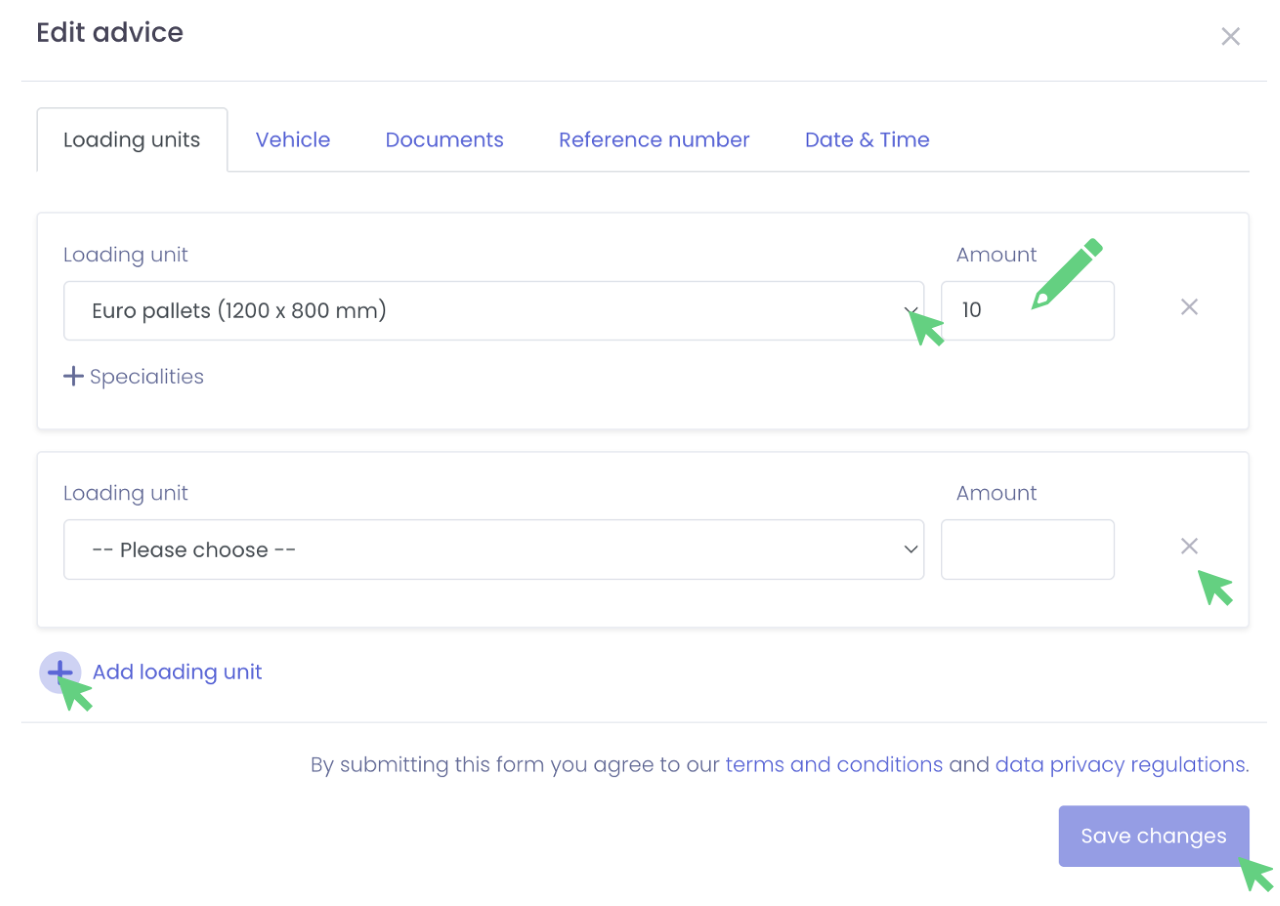Screen dimensions: 1280x906
Task: Click the plus icon beside Specialities
Action: (72, 377)
